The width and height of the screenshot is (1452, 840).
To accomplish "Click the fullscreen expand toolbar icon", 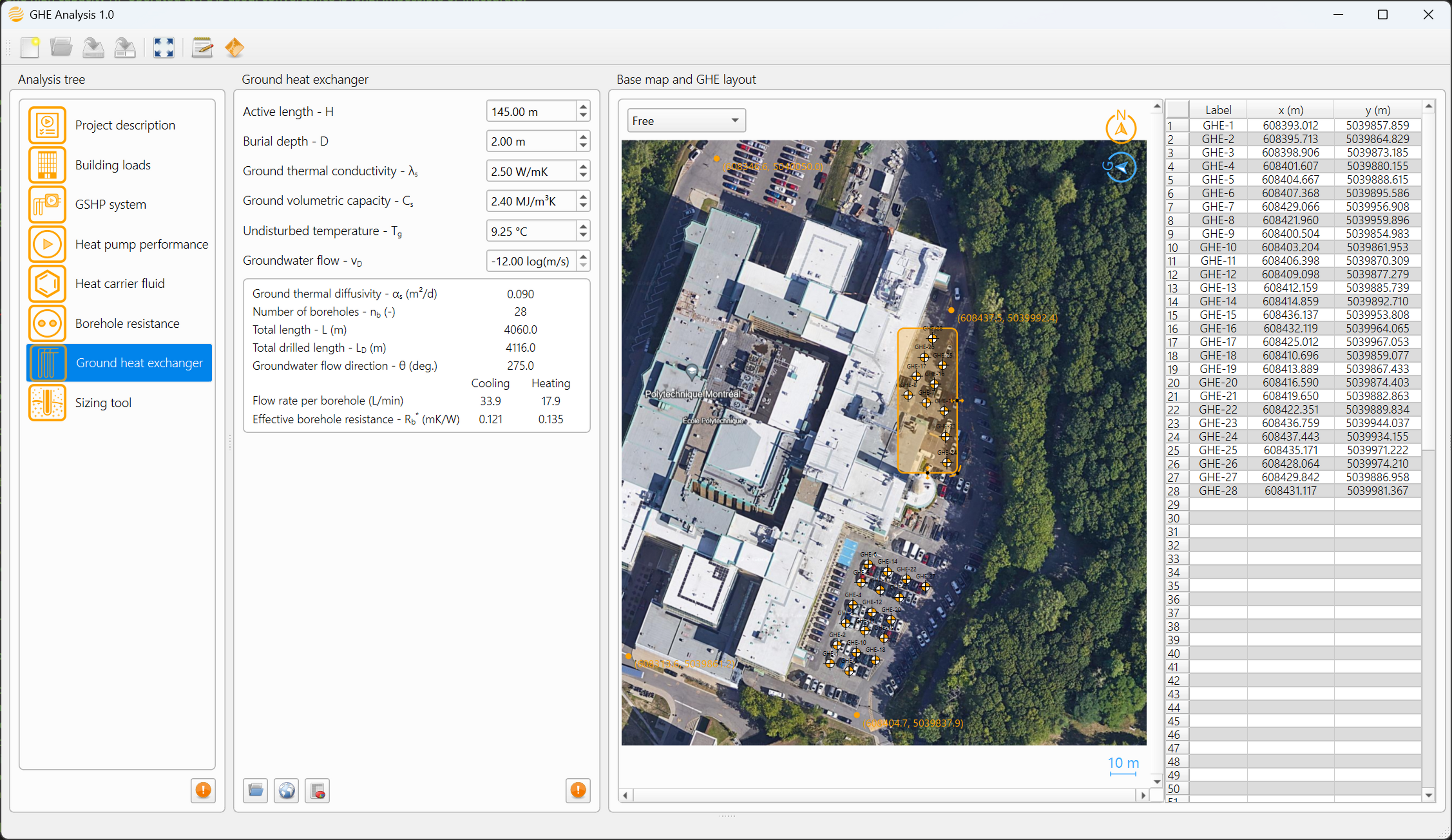I will pos(164,47).
